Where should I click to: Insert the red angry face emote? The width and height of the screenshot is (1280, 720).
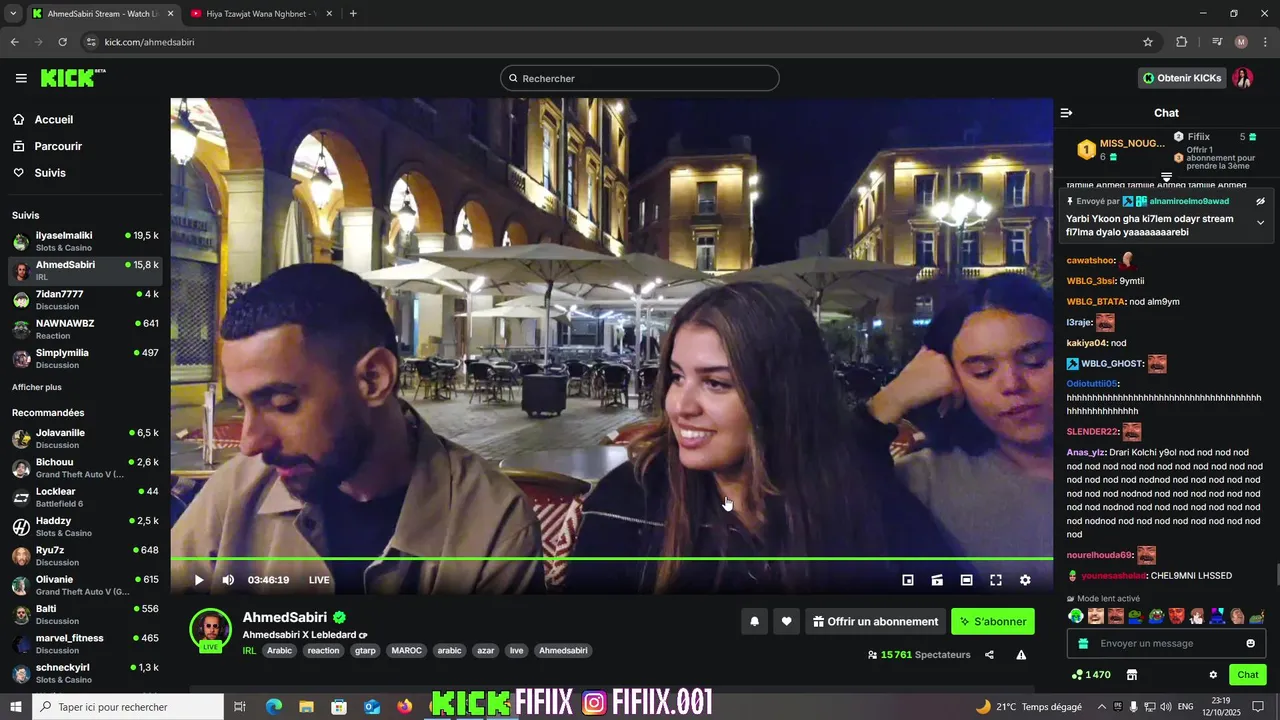point(1176,616)
